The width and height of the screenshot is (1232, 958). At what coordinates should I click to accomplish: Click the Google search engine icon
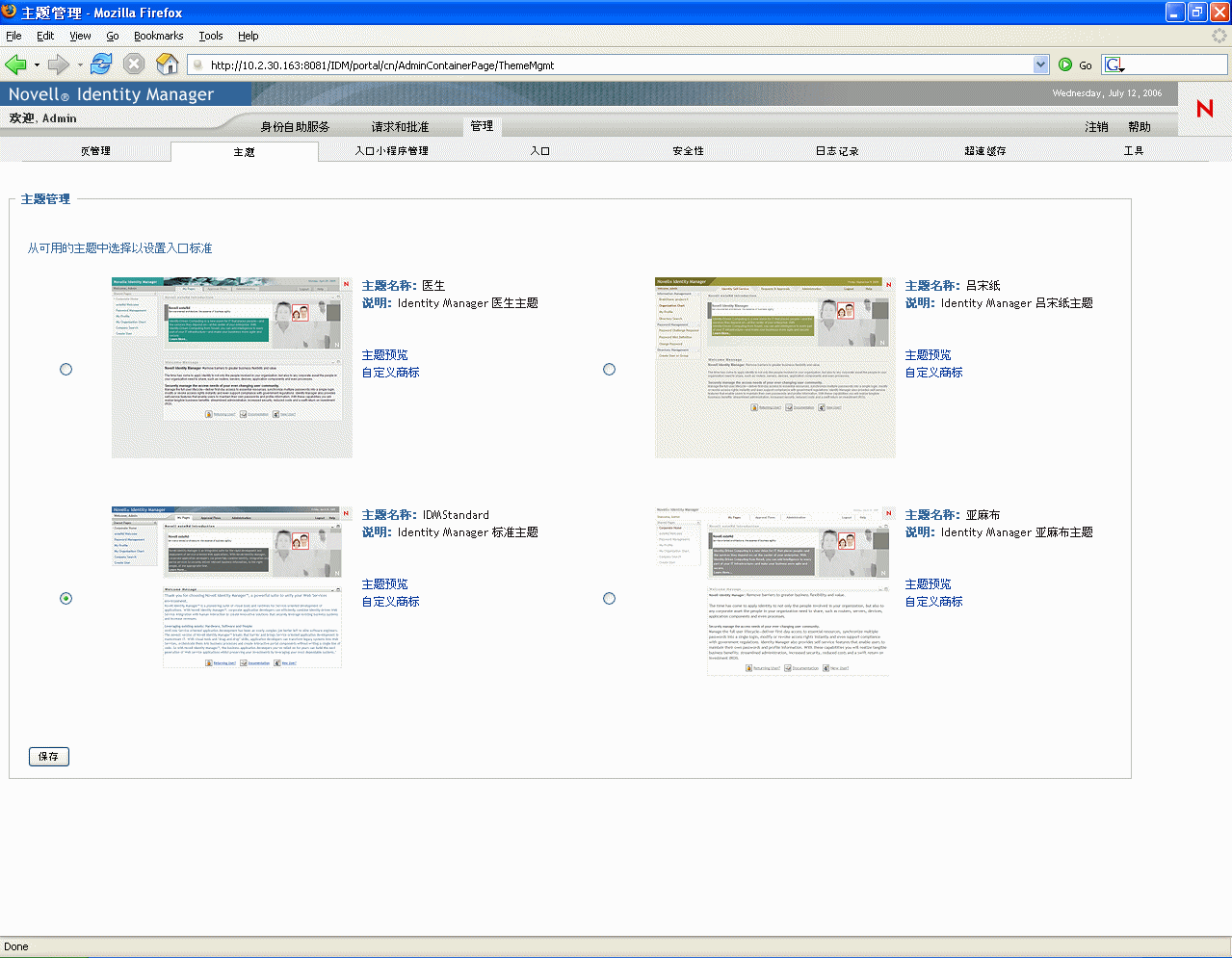[x=1114, y=65]
